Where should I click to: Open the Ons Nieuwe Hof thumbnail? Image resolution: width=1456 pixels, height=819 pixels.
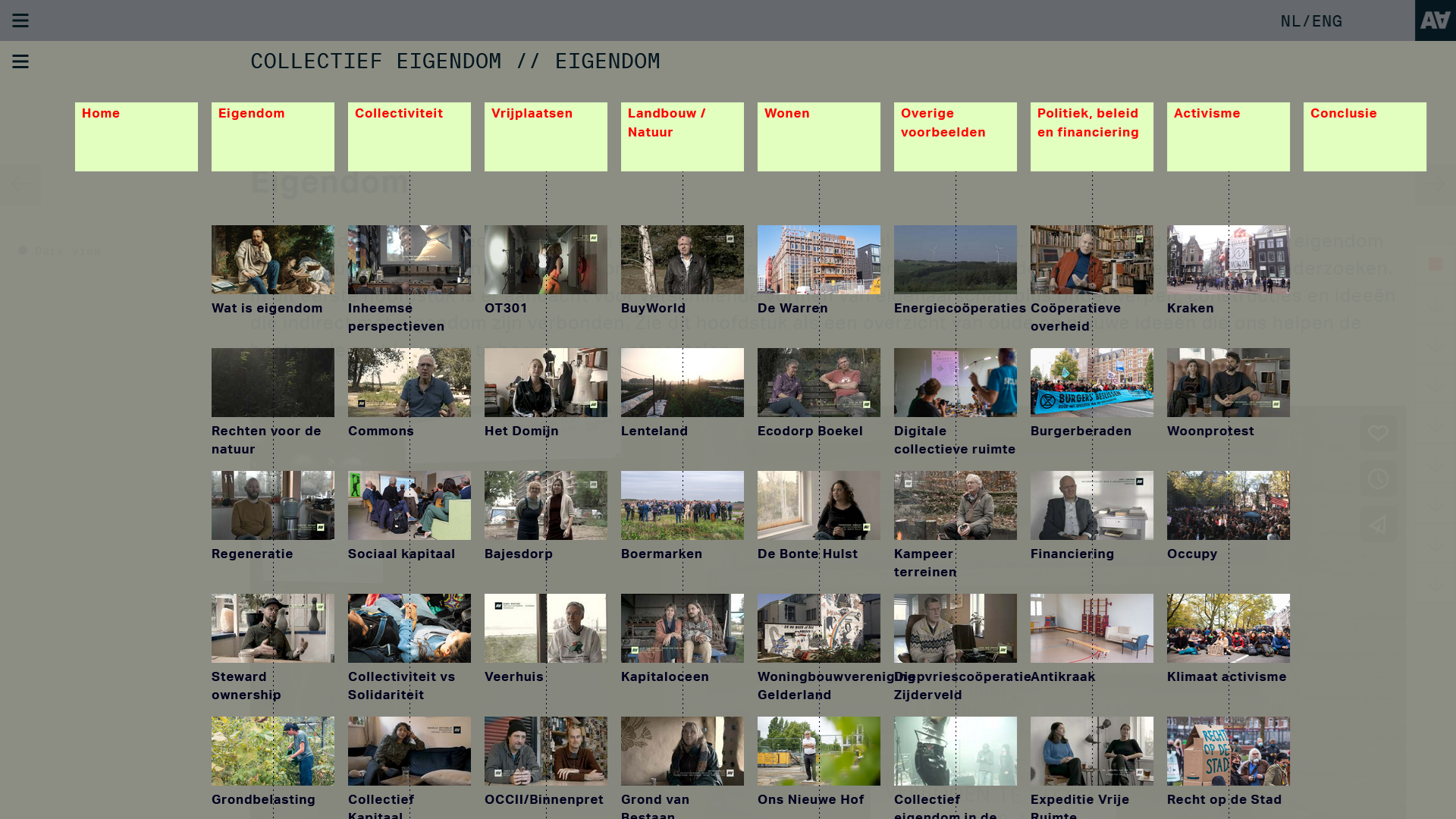[x=819, y=751]
